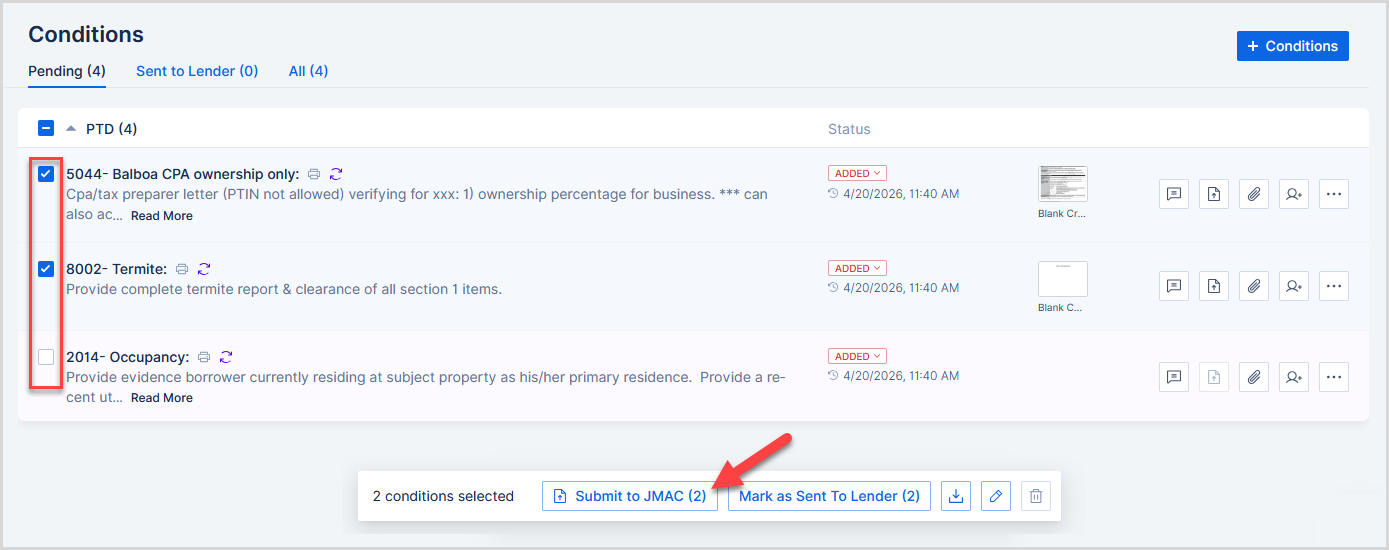Collapse the PTD (4) group

pos(71,129)
